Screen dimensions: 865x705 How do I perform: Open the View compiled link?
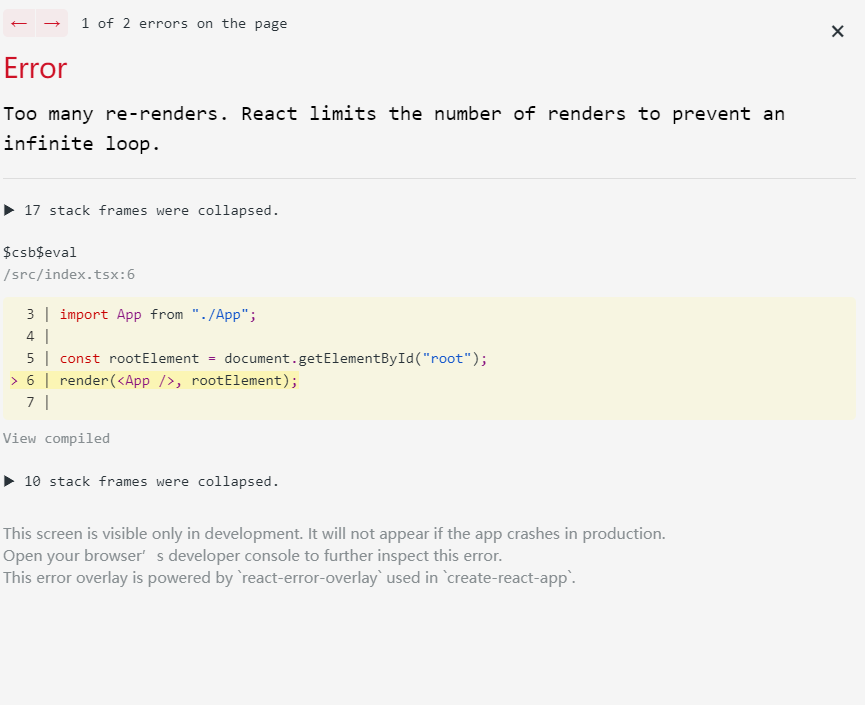click(x=56, y=439)
